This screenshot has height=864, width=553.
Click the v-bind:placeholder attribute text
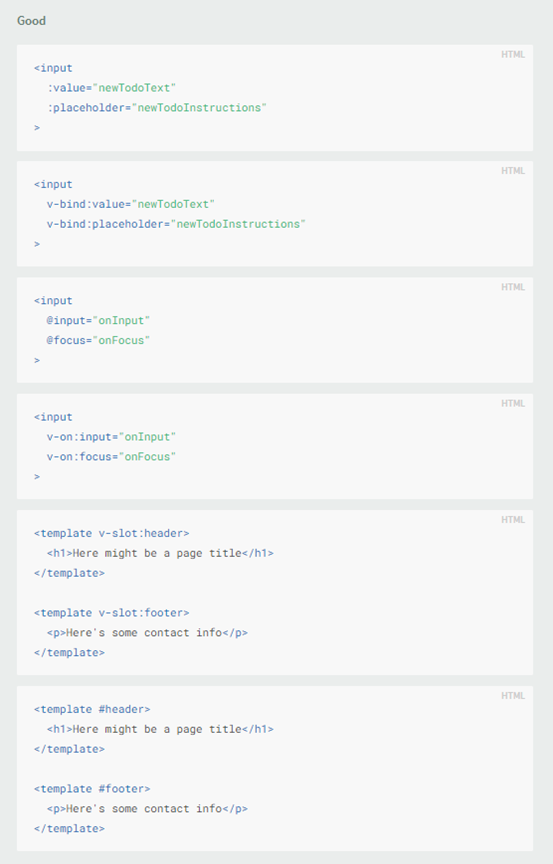pyautogui.click(x=105, y=224)
